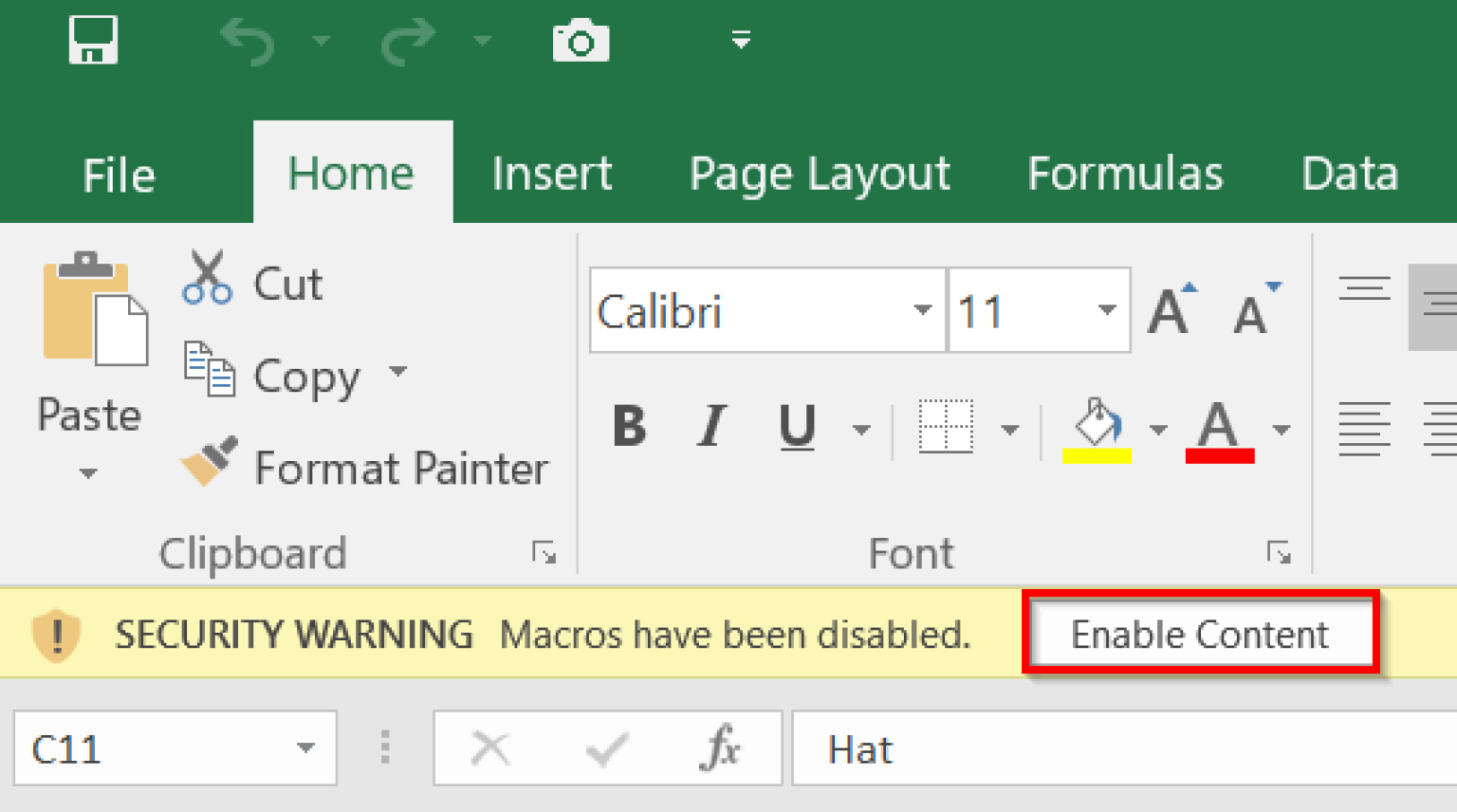
Task: Click the Save icon
Action: click(92, 38)
